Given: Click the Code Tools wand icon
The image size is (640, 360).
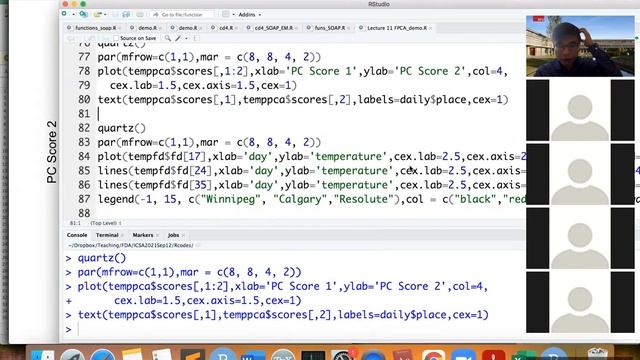Looking at the screenshot, I should [178, 38].
